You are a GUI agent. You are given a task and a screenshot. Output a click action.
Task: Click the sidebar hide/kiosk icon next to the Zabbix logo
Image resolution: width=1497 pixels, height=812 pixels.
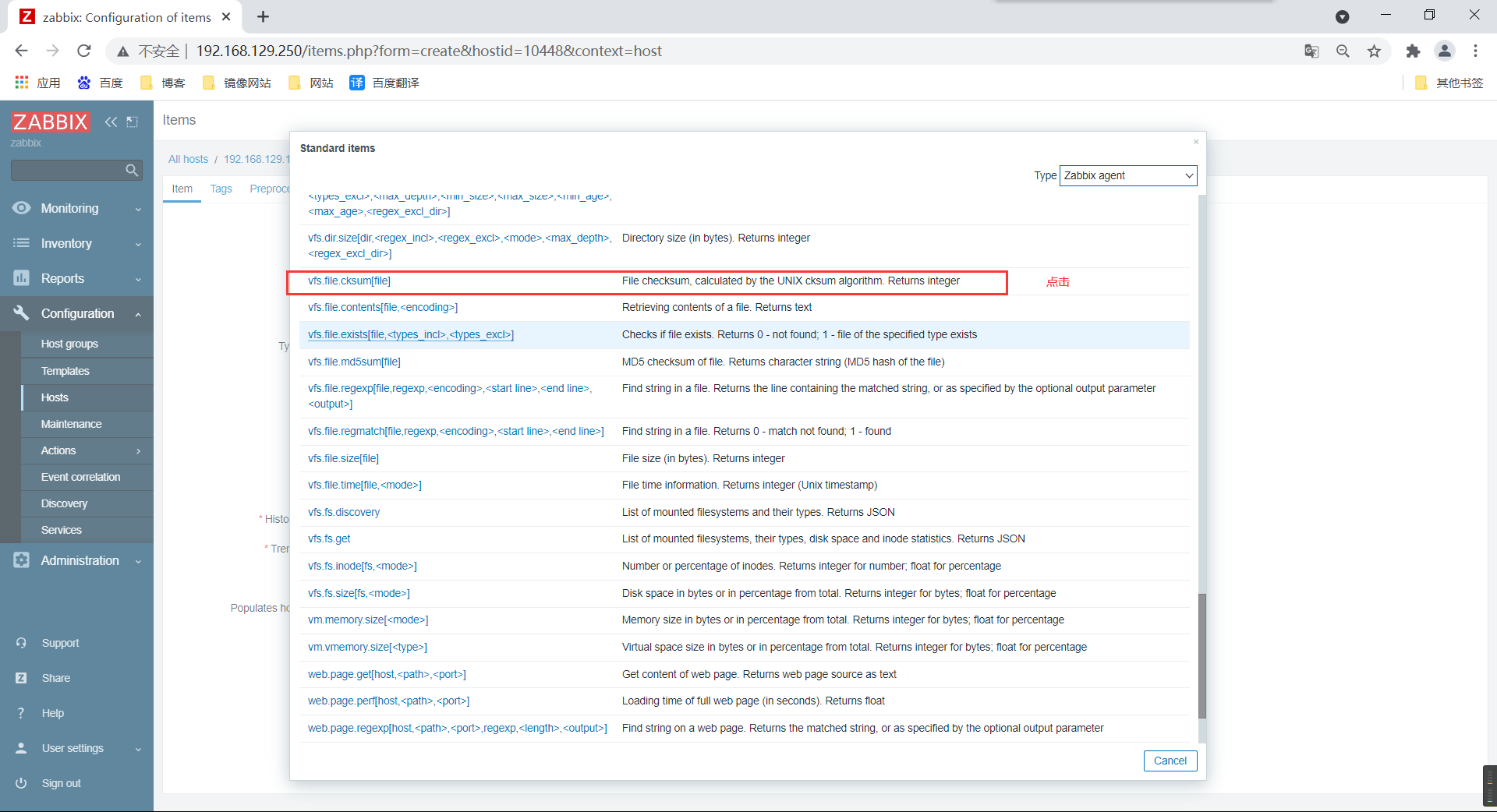tap(132, 122)
